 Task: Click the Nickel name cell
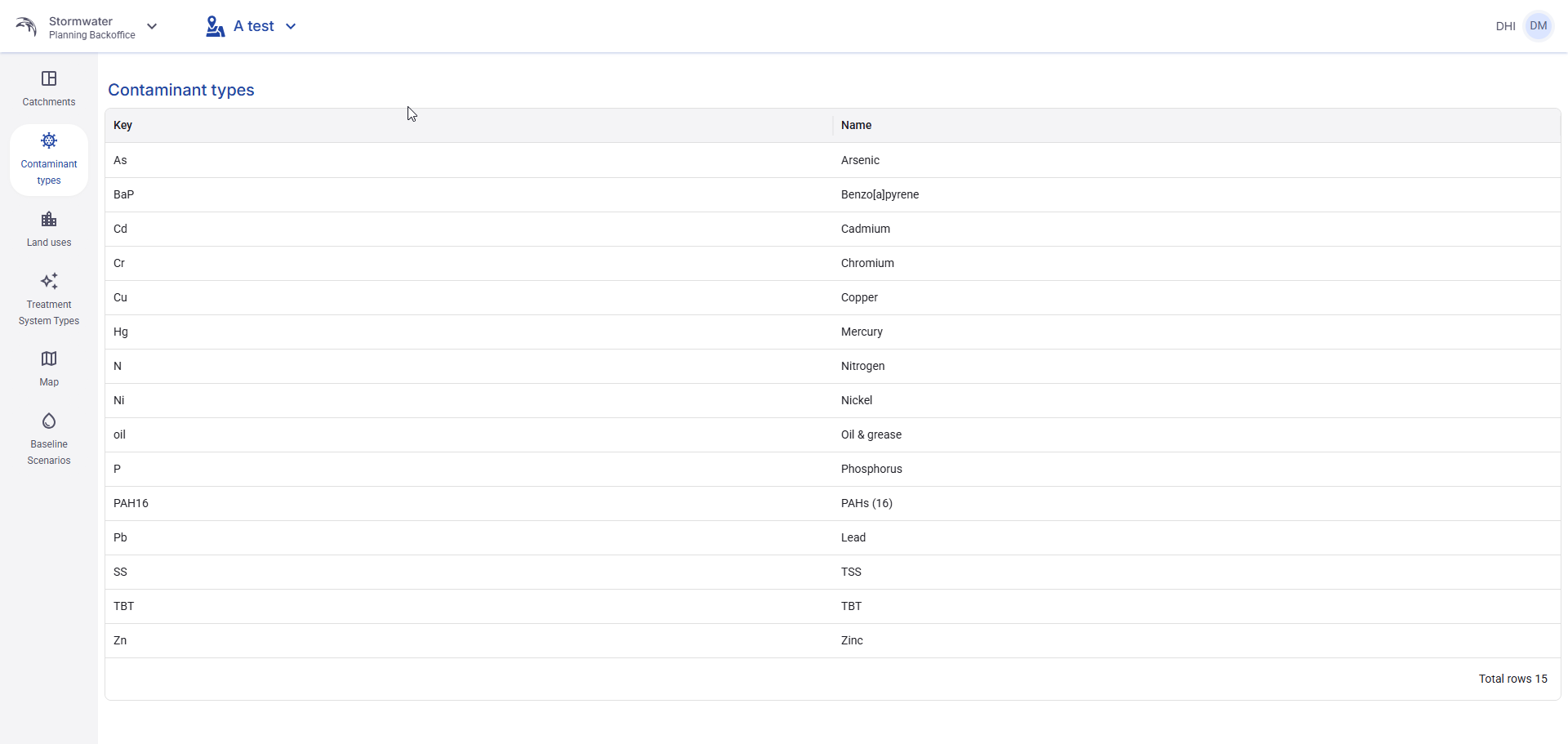pyautogui.click(x=1196, y=400)
